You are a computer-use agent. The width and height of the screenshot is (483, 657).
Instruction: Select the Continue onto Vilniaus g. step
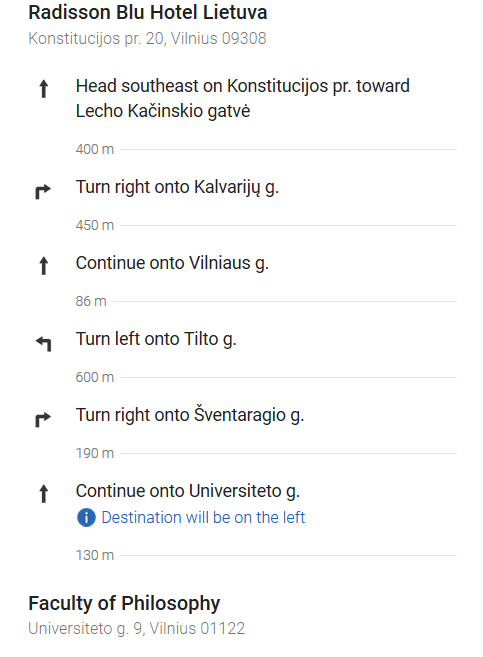click(172, 263)
